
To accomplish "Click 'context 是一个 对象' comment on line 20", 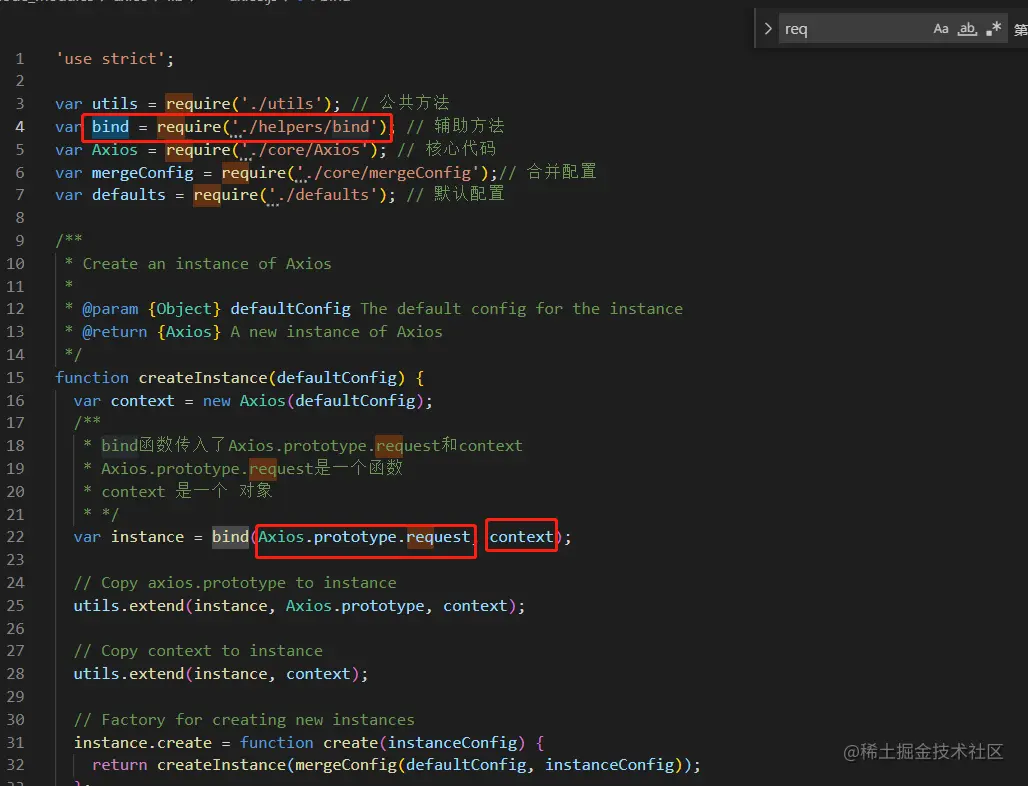I will pos(186,491).
